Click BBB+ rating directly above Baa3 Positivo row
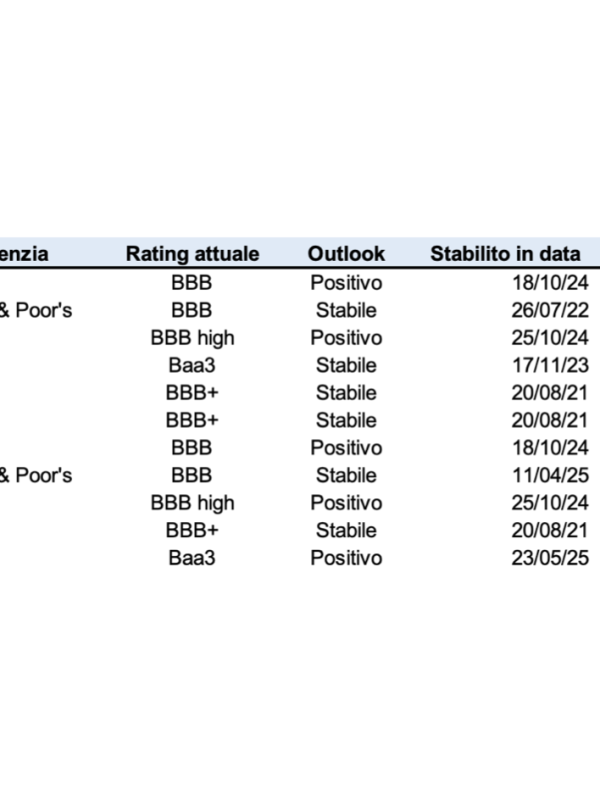600x800 pixels. coord(192,531)
